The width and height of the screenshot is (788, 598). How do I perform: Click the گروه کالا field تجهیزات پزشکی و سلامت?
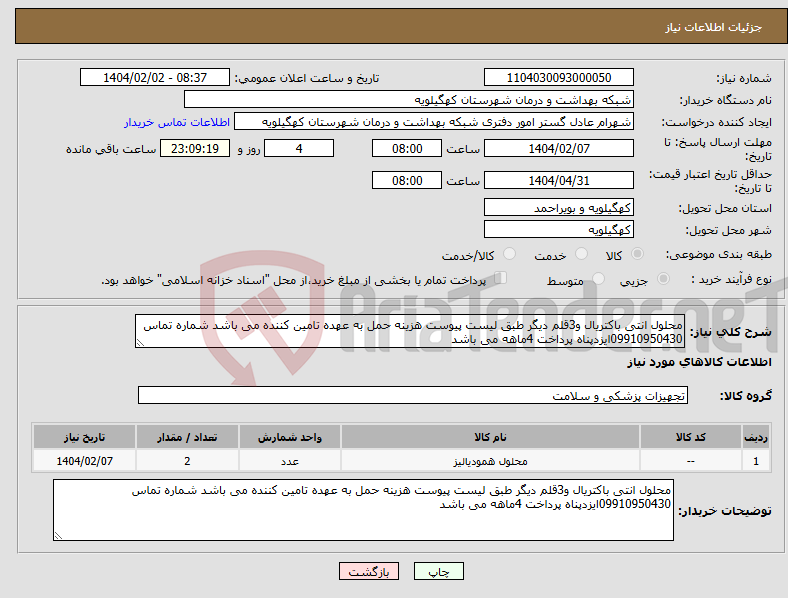pos(413,395)
